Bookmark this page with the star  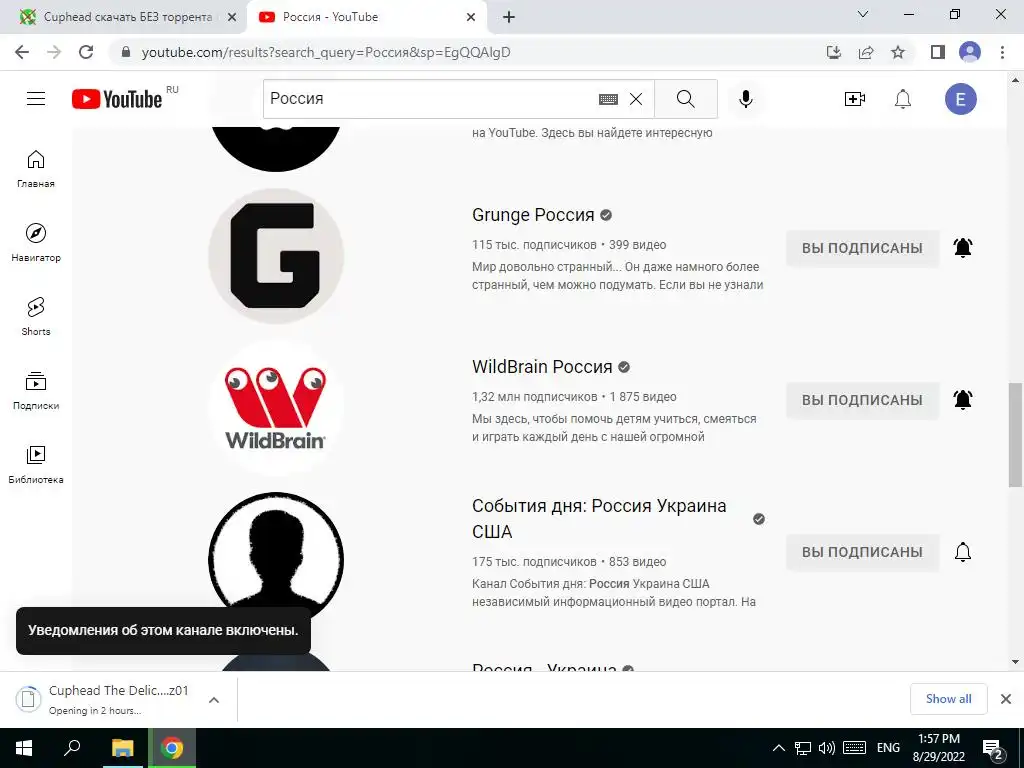pos(898,52)
